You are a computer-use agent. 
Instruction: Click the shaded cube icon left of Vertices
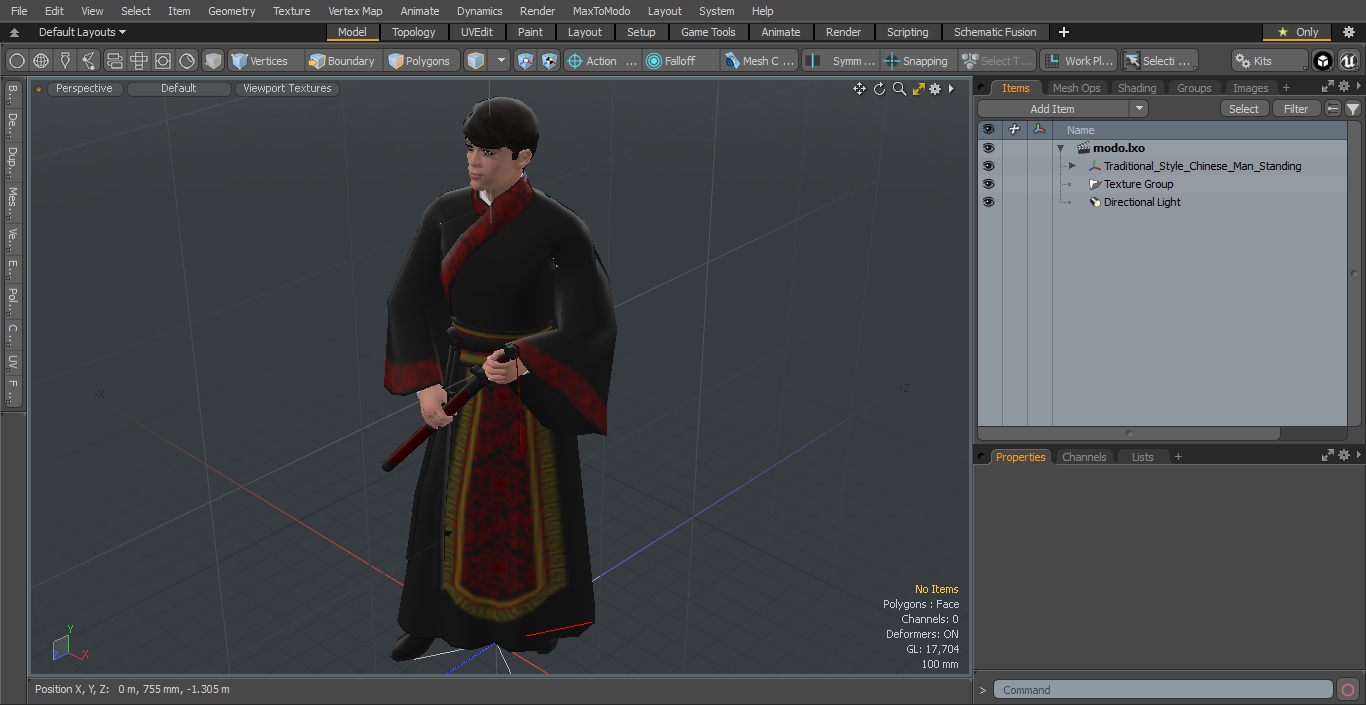click(213, 61)
